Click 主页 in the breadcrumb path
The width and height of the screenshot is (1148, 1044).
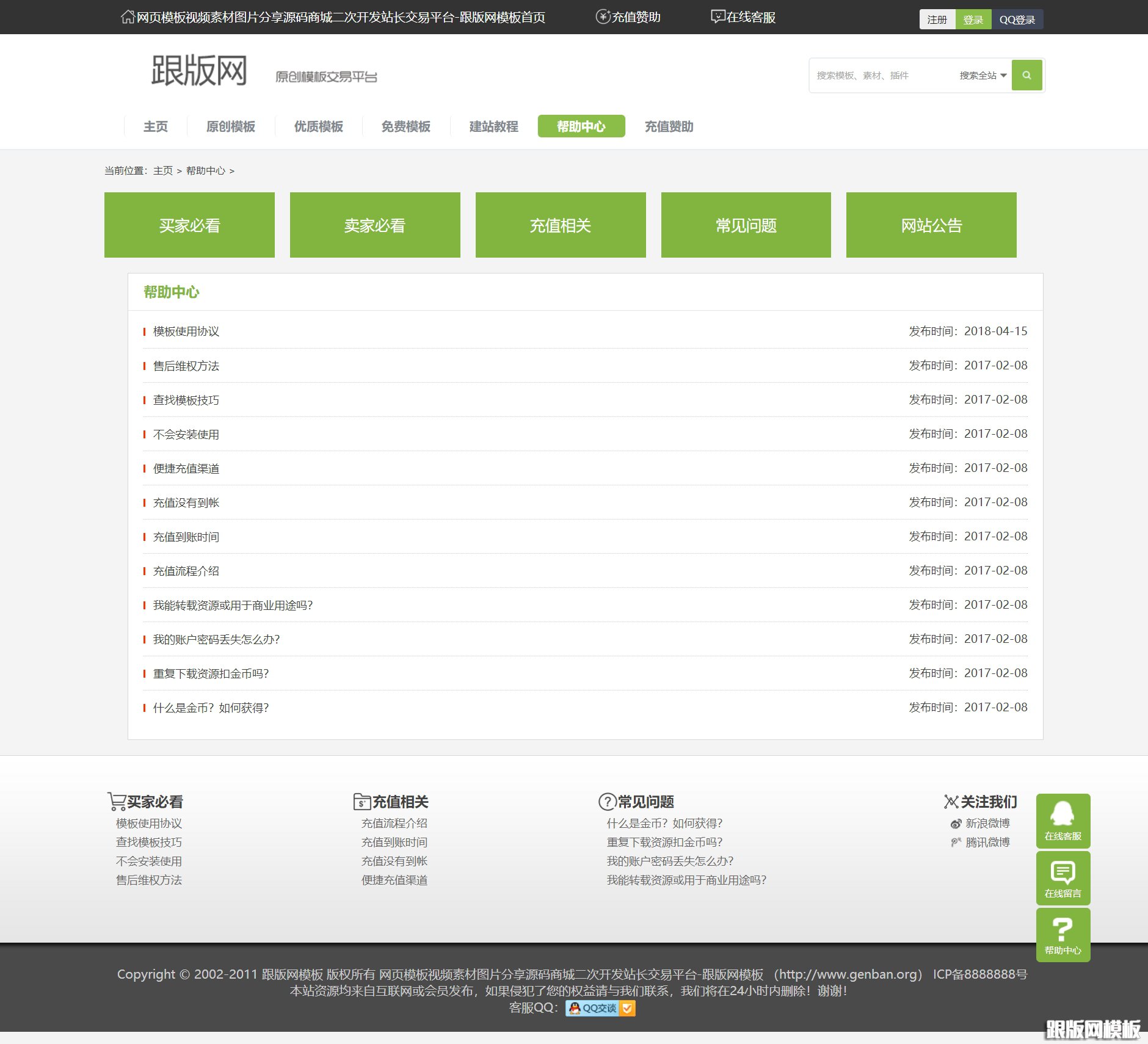(162, 171)
